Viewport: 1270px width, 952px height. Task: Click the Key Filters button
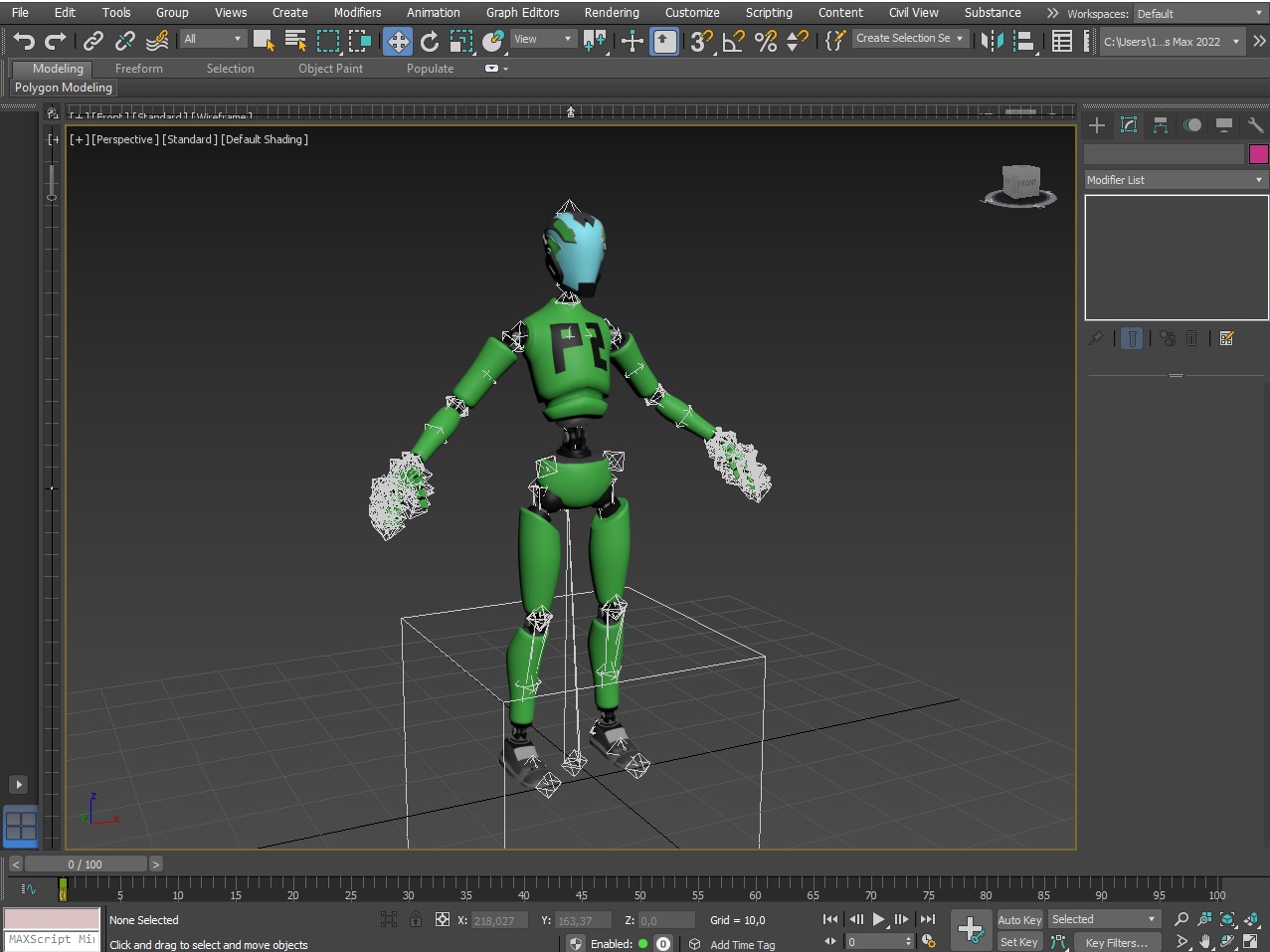[1116, 942]
